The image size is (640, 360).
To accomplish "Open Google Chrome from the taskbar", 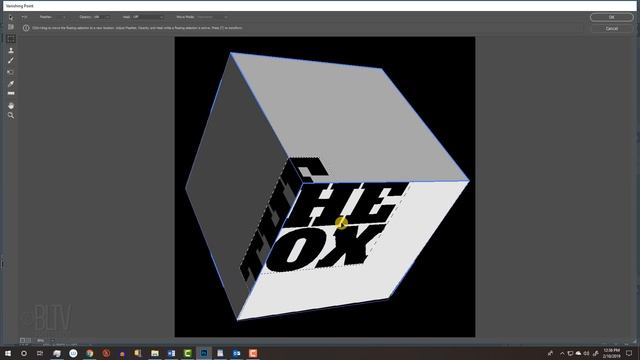I will 90,353.
